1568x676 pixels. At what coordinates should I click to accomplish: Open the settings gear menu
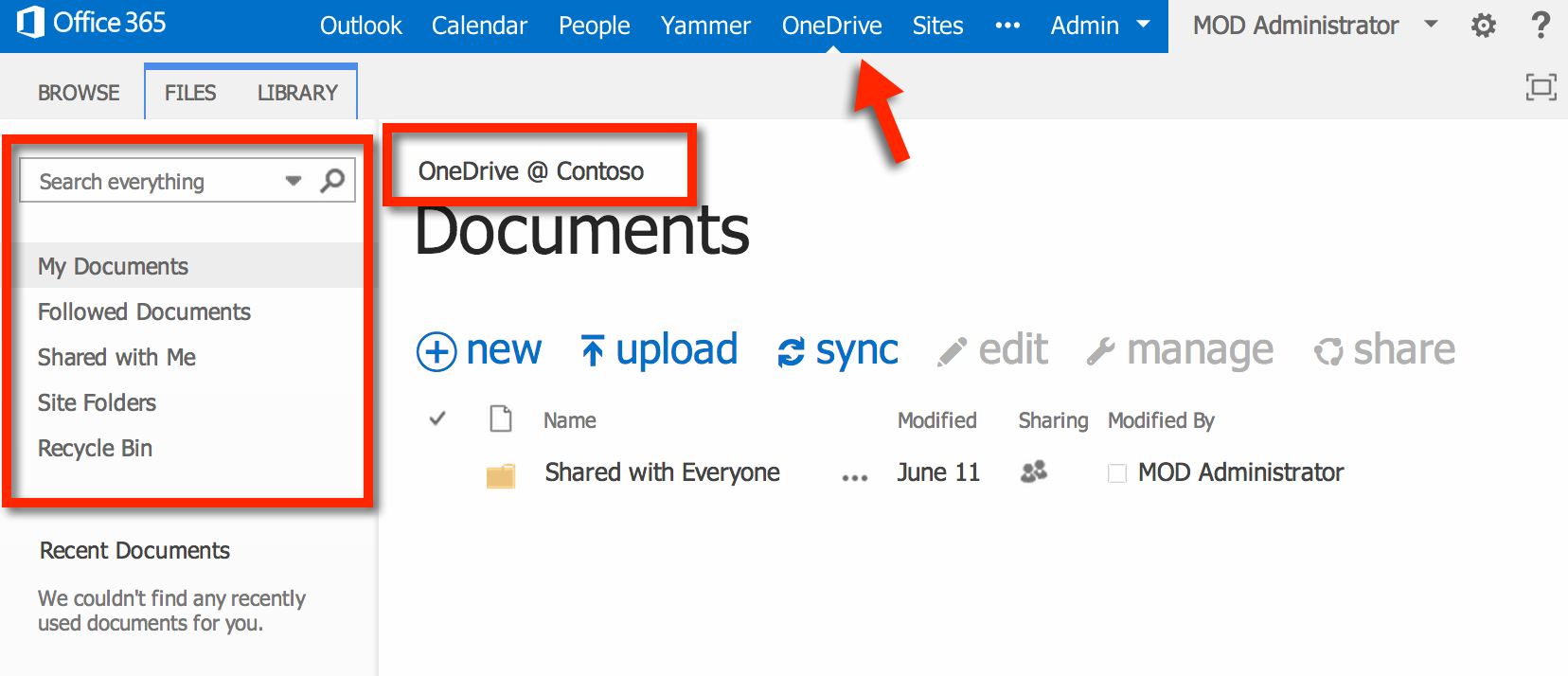point(1484,26)
